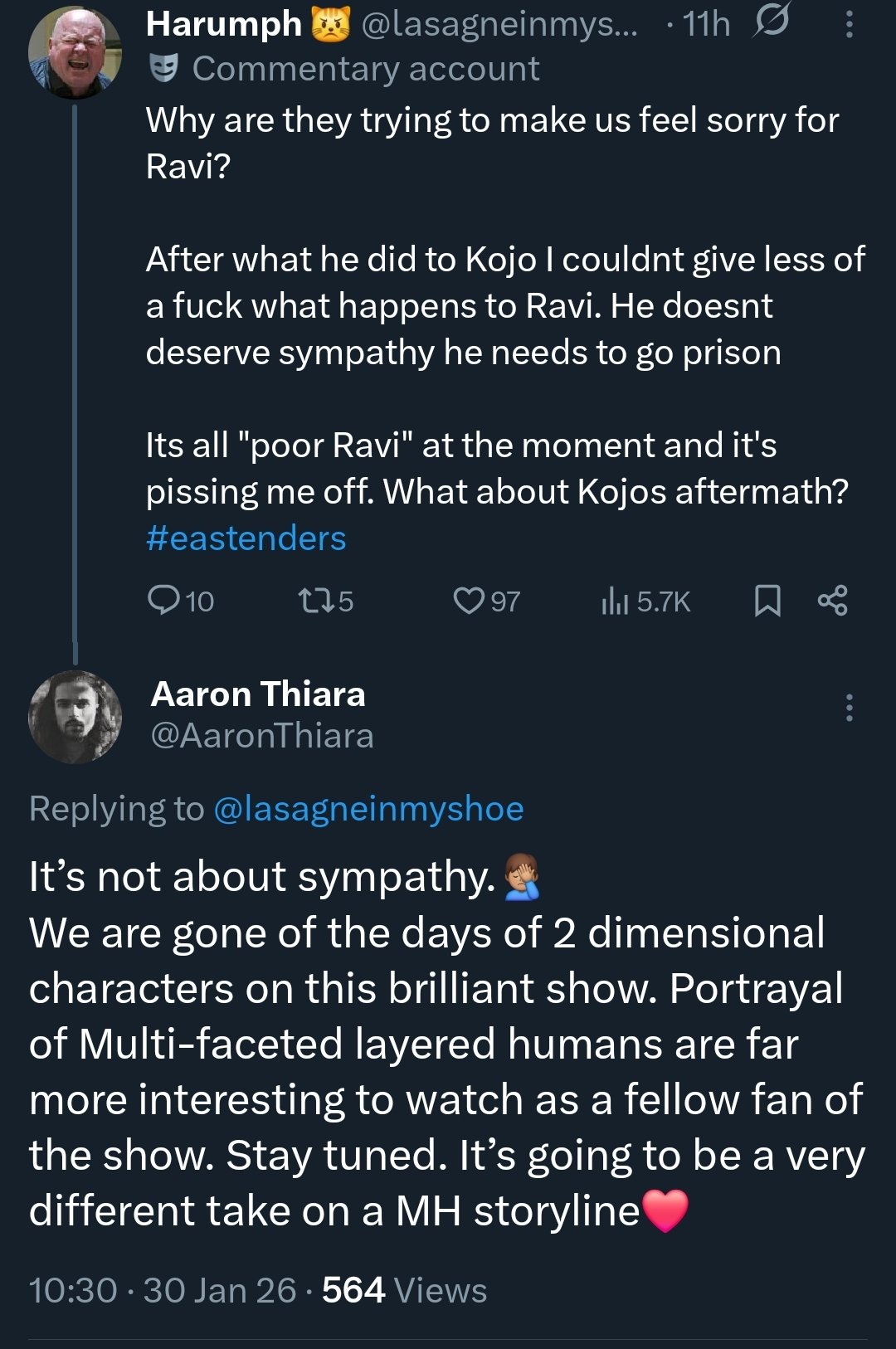896x1349 pixels.
Task: Like Harumph's tweet with heart icon
Action: pyautogui.click(x=469, y=600)
